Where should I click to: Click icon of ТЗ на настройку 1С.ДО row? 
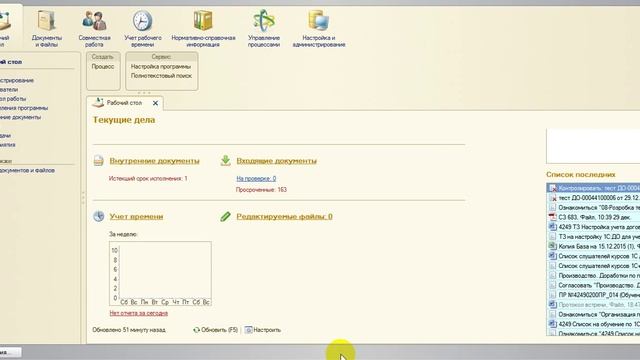click(552, 237)
